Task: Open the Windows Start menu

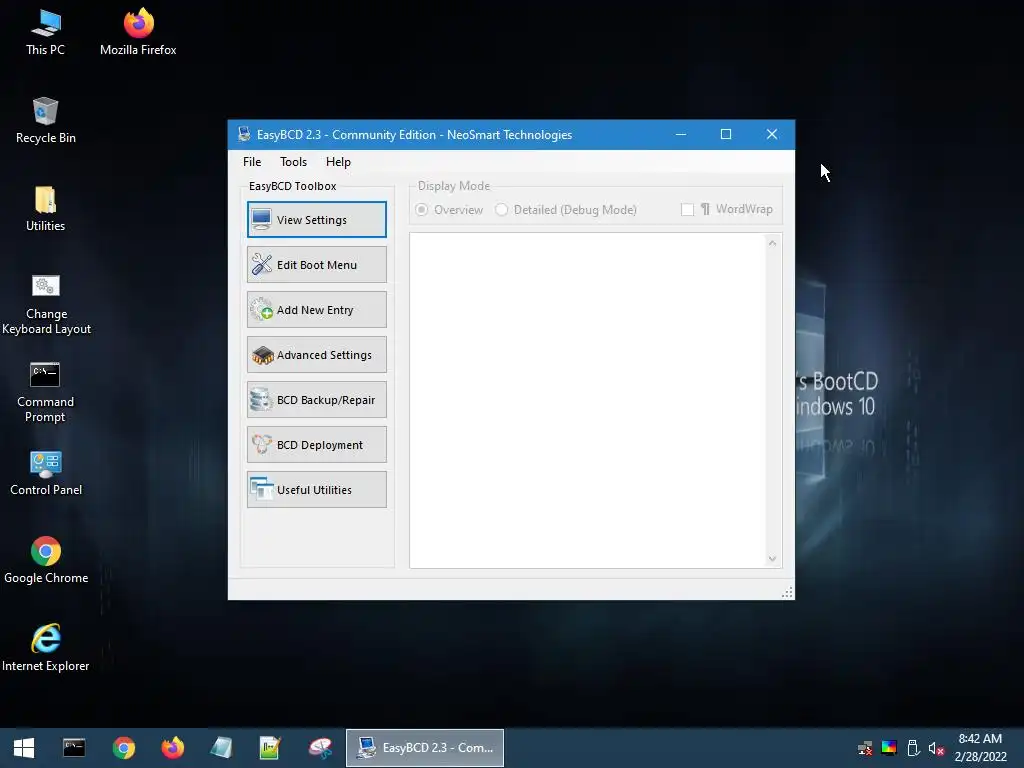Action: pos(24,748)
